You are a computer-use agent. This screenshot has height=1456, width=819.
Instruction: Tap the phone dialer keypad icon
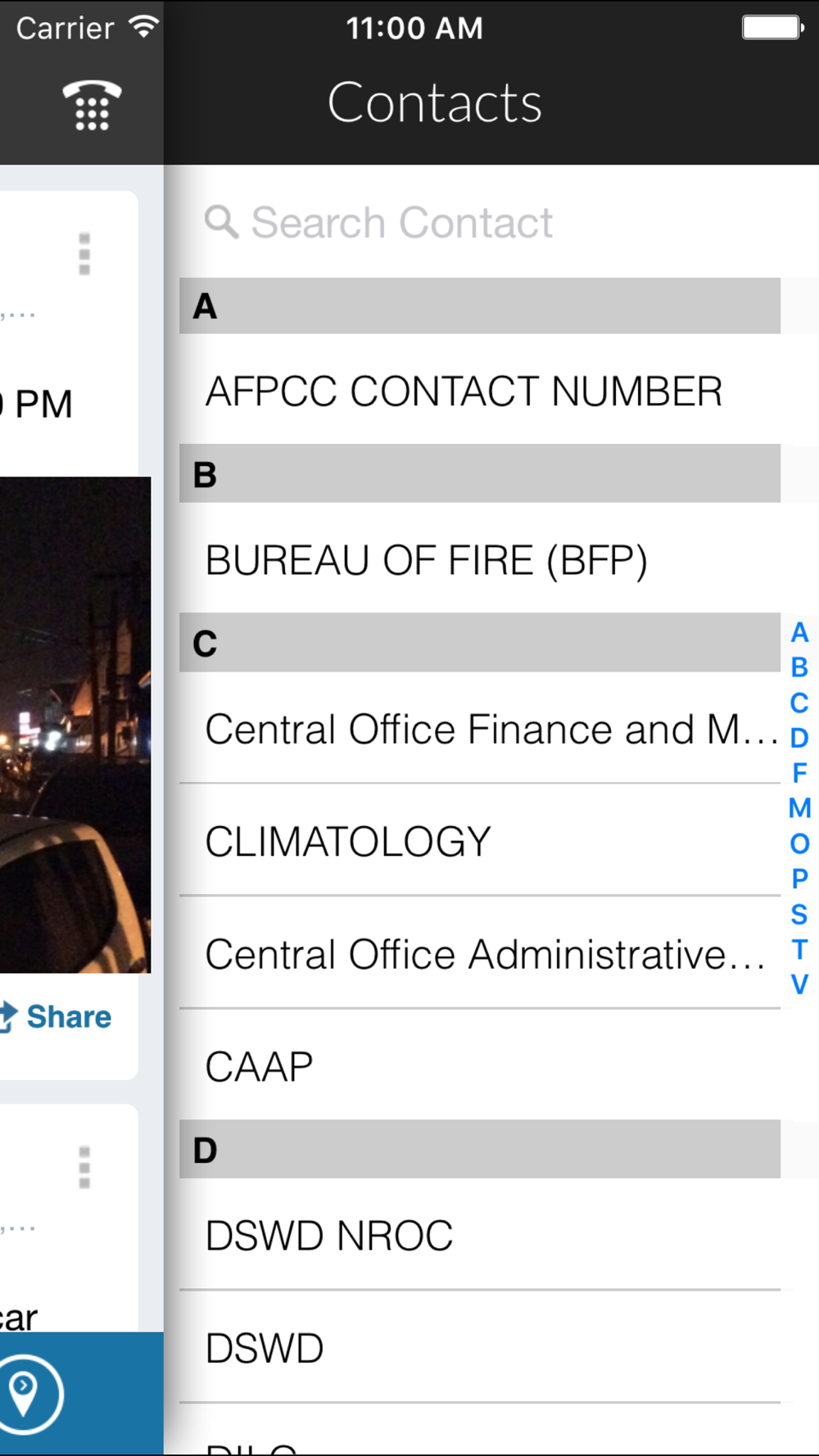coord(92,106)
